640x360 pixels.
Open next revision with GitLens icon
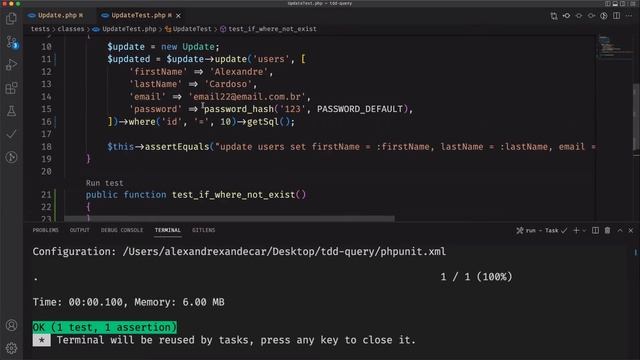(x=591, y=16)
